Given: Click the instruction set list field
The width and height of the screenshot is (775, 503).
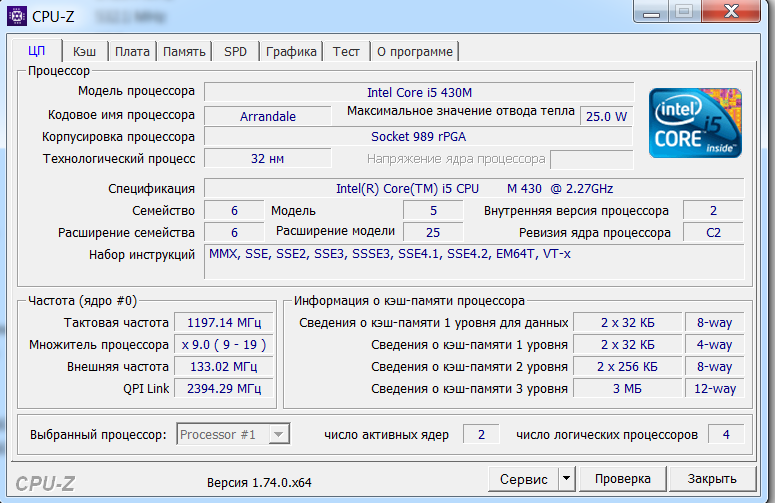Looking at the screenshot, I should point(473,262).
